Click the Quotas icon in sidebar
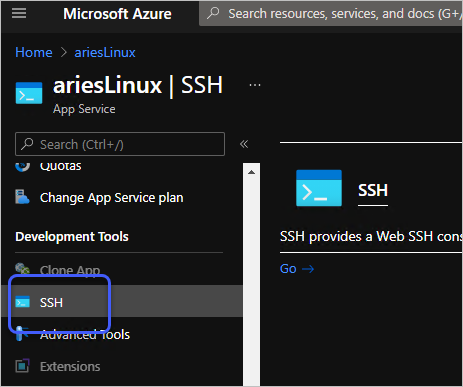 point(22,166)
